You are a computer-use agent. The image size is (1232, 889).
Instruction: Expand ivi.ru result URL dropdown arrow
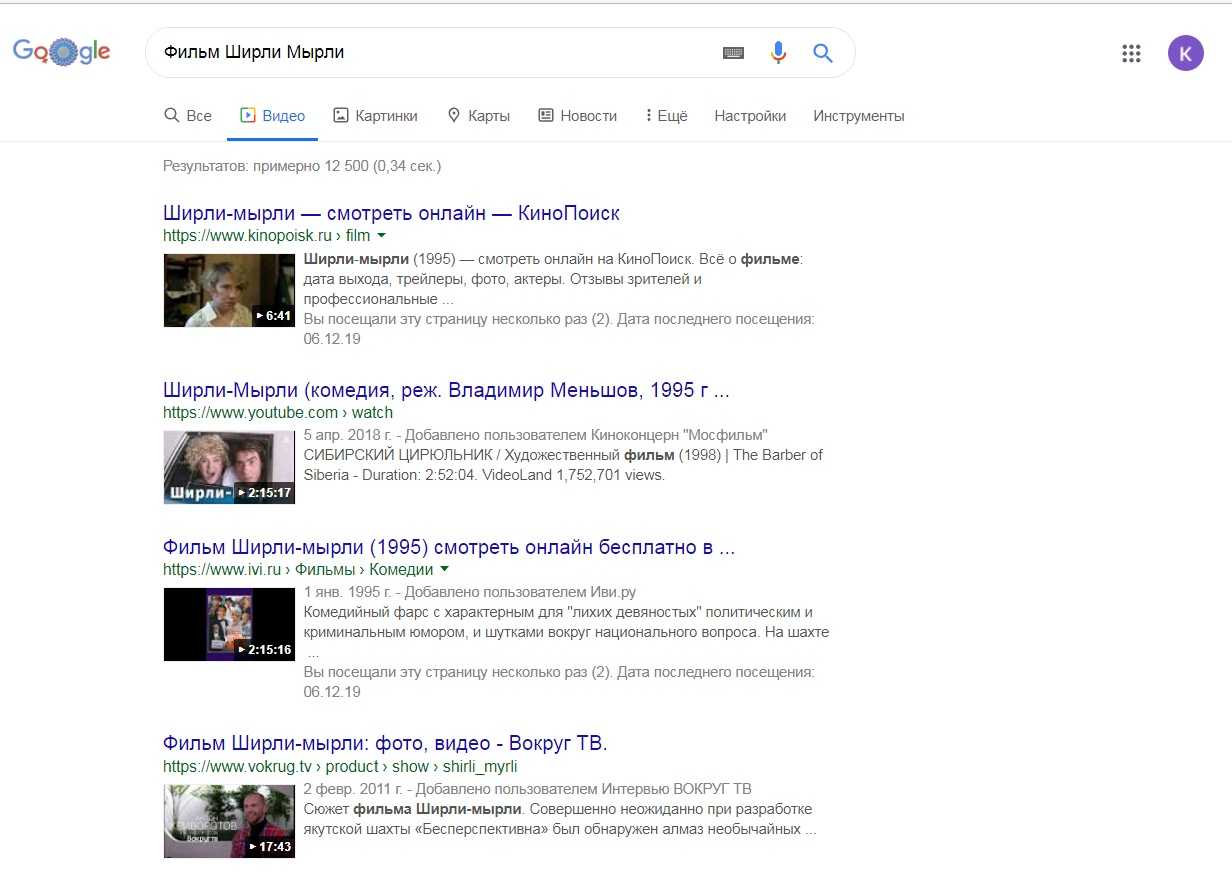[x=445, y=570]
